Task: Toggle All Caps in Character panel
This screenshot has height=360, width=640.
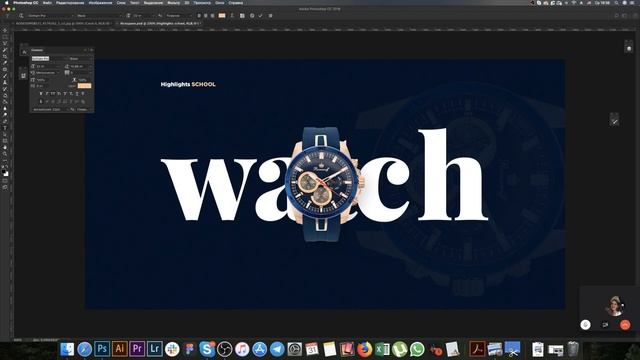Action: point(53,94)
